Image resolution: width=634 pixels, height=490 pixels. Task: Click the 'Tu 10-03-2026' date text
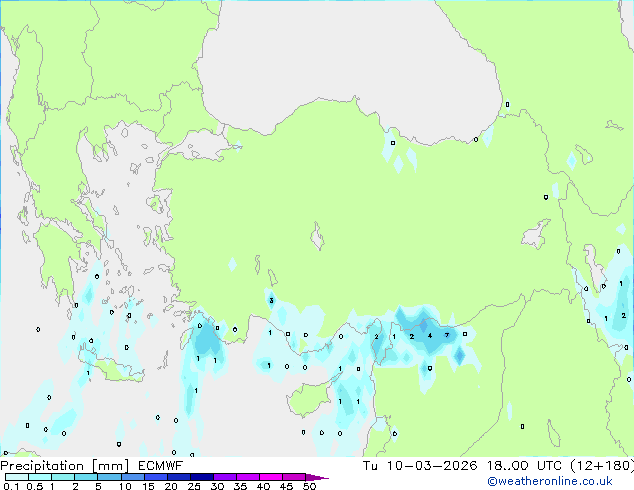420,466
